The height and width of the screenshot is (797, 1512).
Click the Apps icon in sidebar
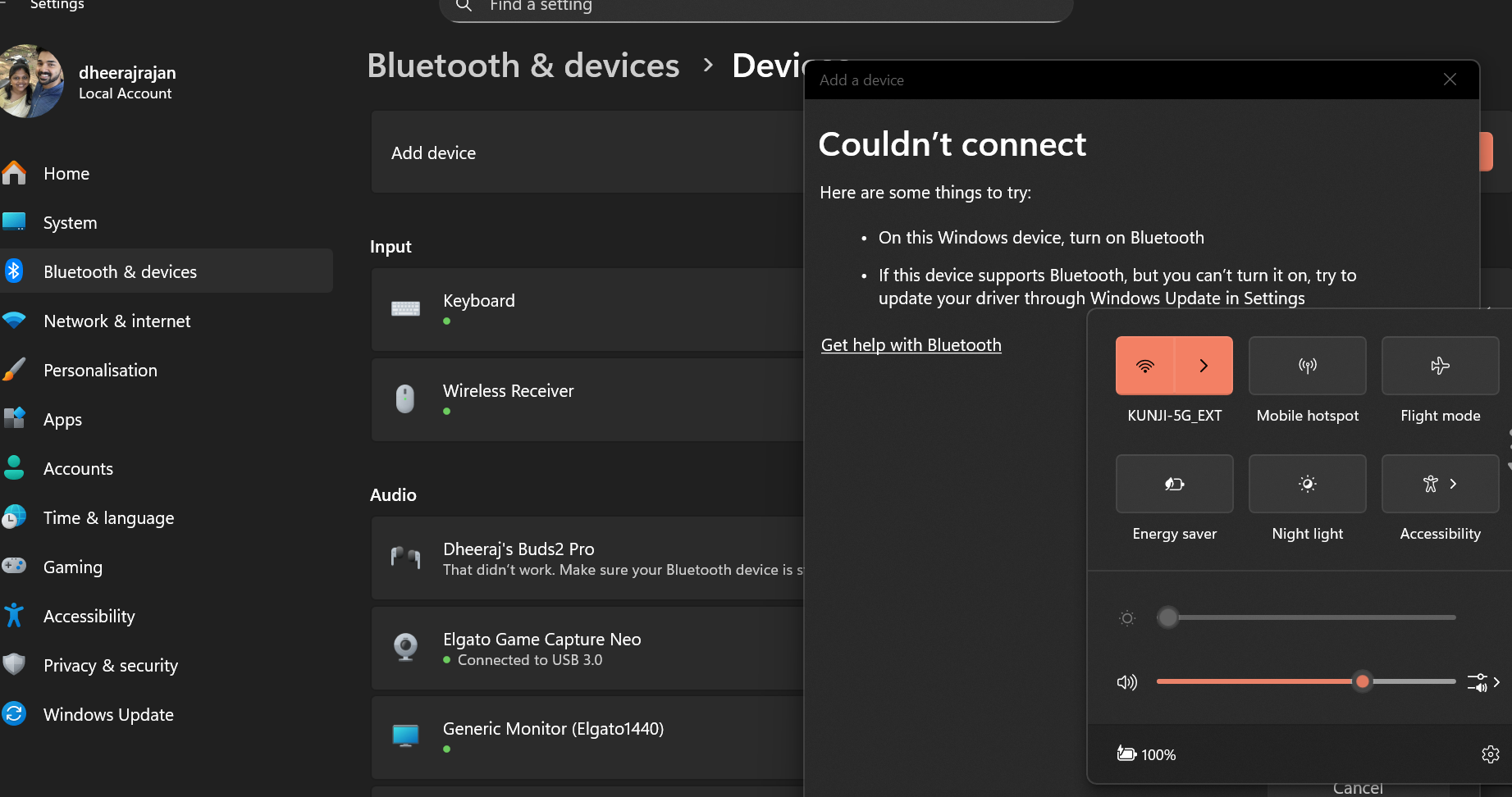[x=14, y=418]
